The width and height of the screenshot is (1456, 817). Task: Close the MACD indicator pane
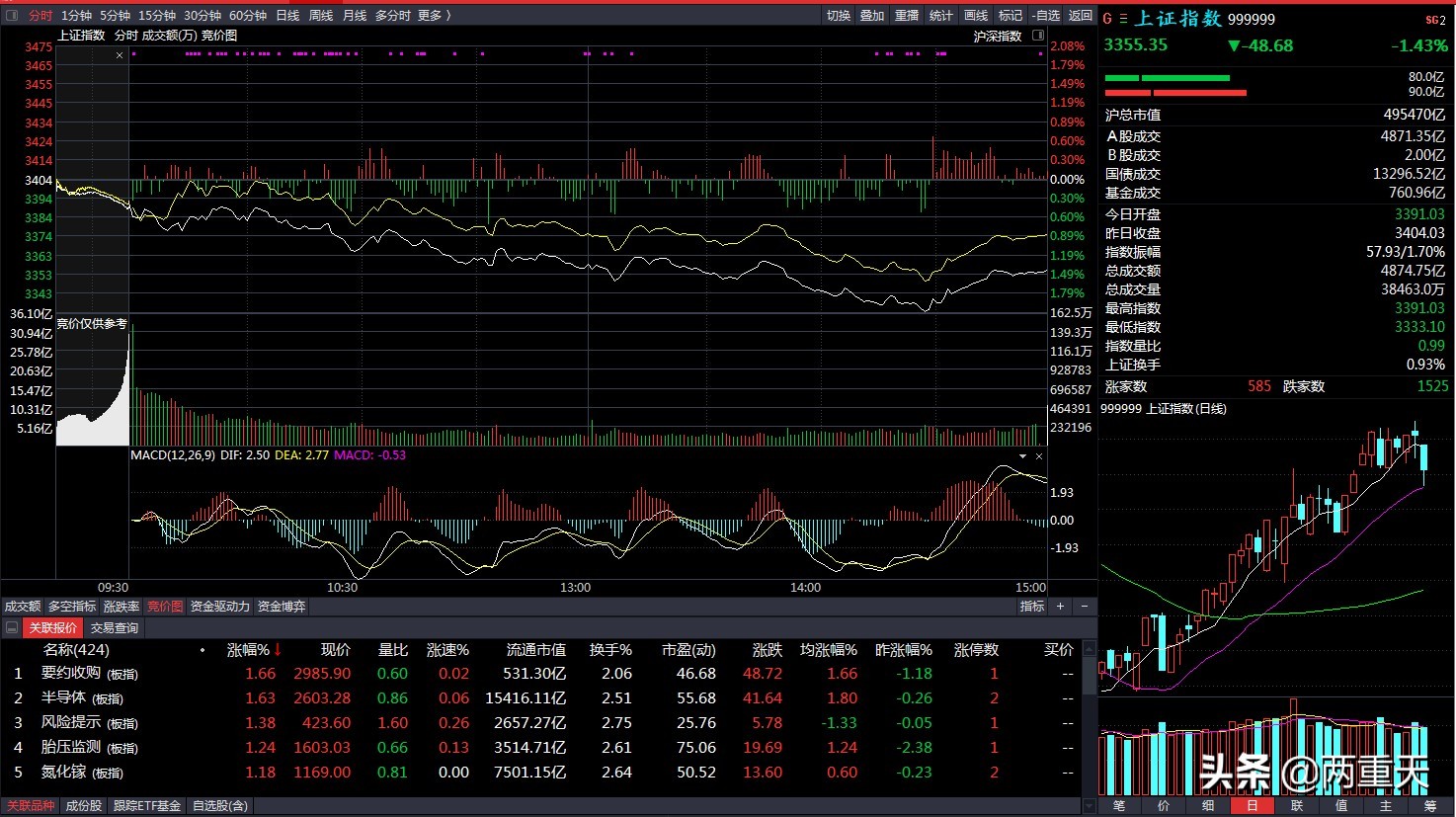point(1038,456)
